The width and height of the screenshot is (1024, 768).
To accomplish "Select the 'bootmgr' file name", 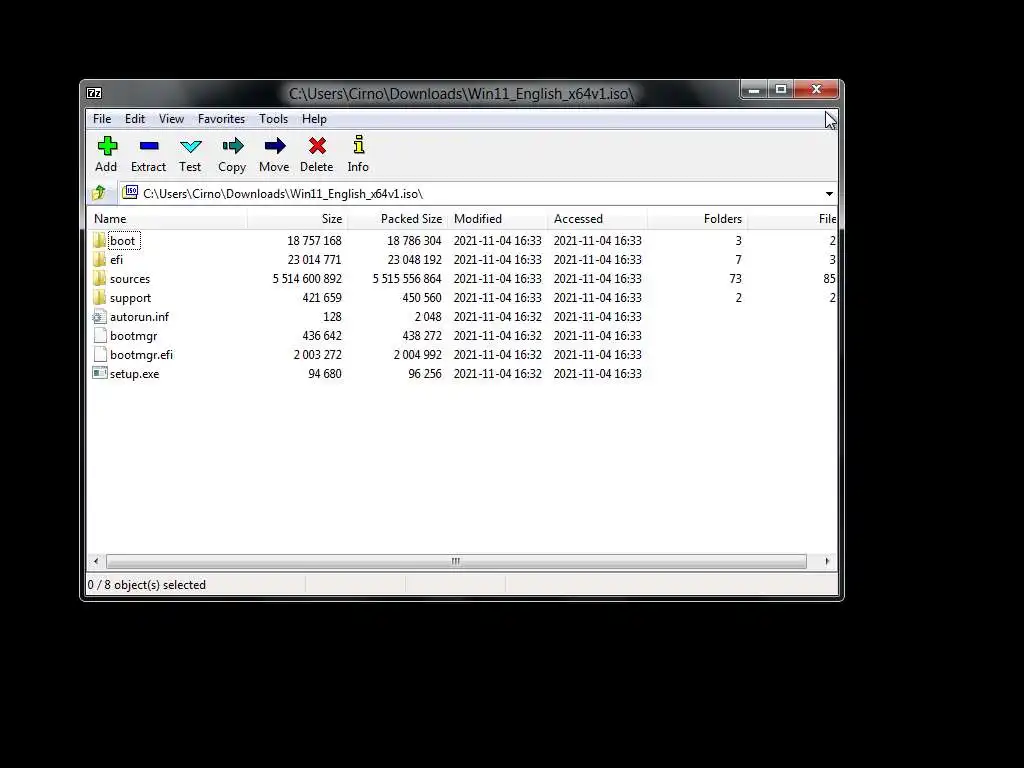I will point(134,336).
